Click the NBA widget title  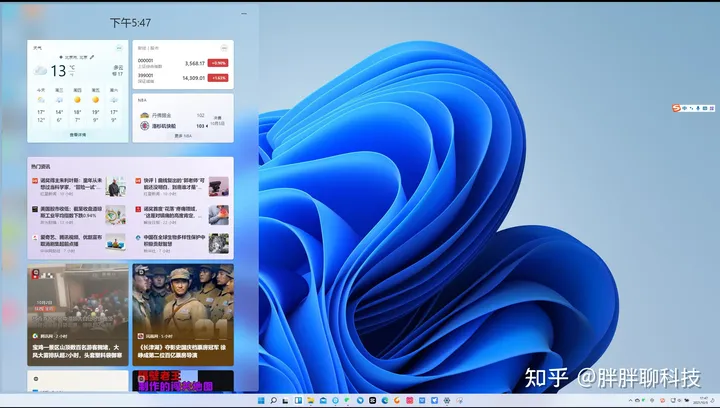pos(142,100)
